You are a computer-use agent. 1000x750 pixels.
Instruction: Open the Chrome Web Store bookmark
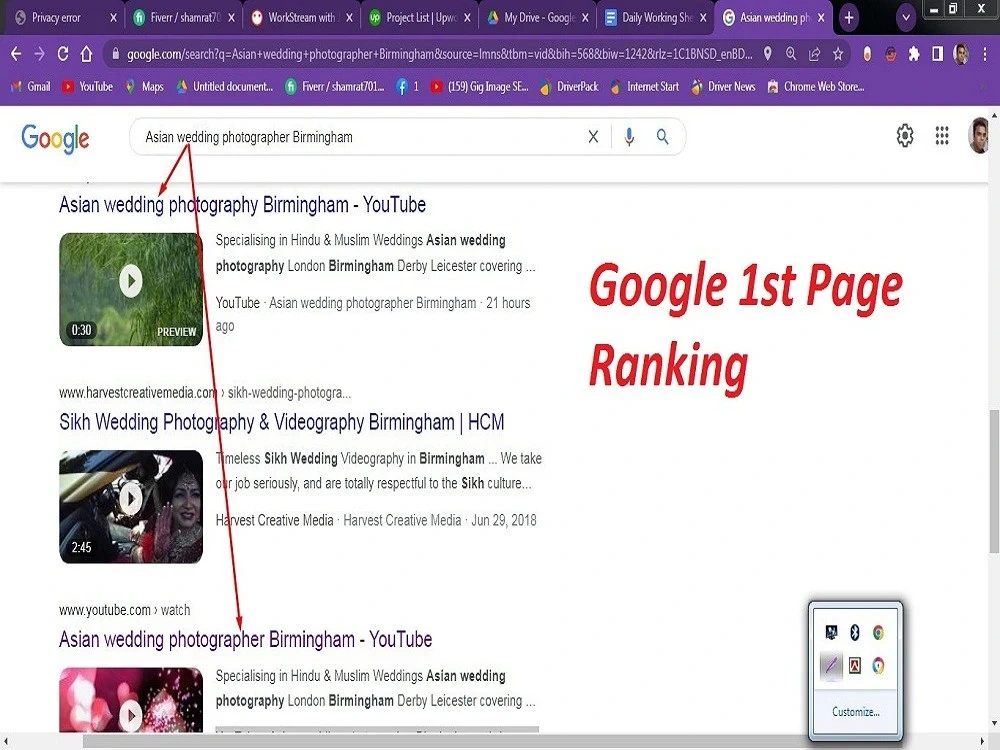[x=816, y=87]
